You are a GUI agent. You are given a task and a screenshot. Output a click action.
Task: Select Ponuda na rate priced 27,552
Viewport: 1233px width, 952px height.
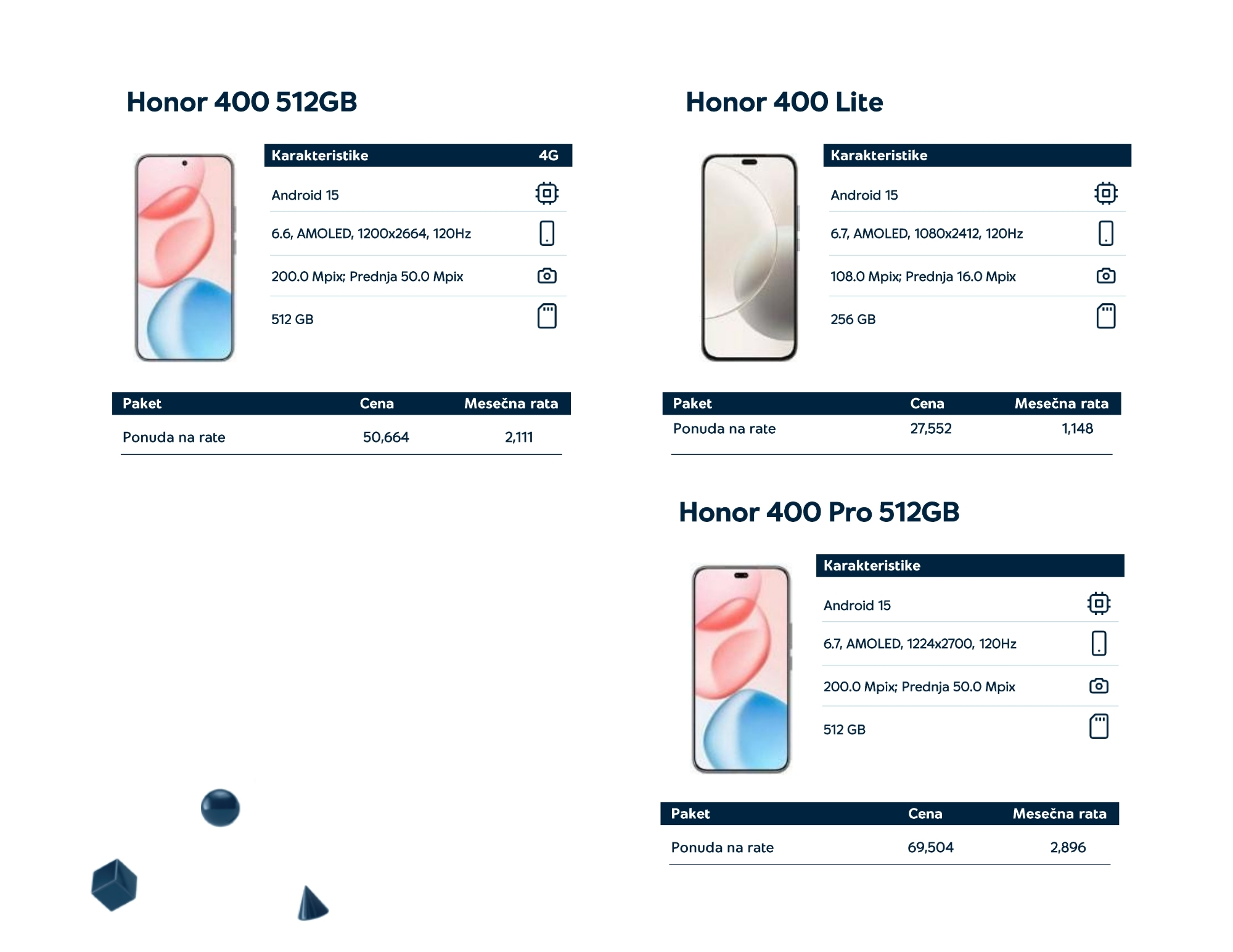coord(724,429)
